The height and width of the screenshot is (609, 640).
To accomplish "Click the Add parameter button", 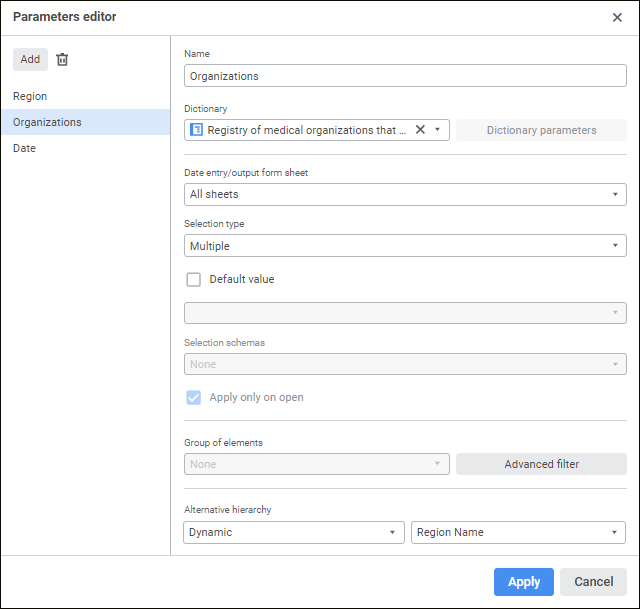I will (30, 59).
